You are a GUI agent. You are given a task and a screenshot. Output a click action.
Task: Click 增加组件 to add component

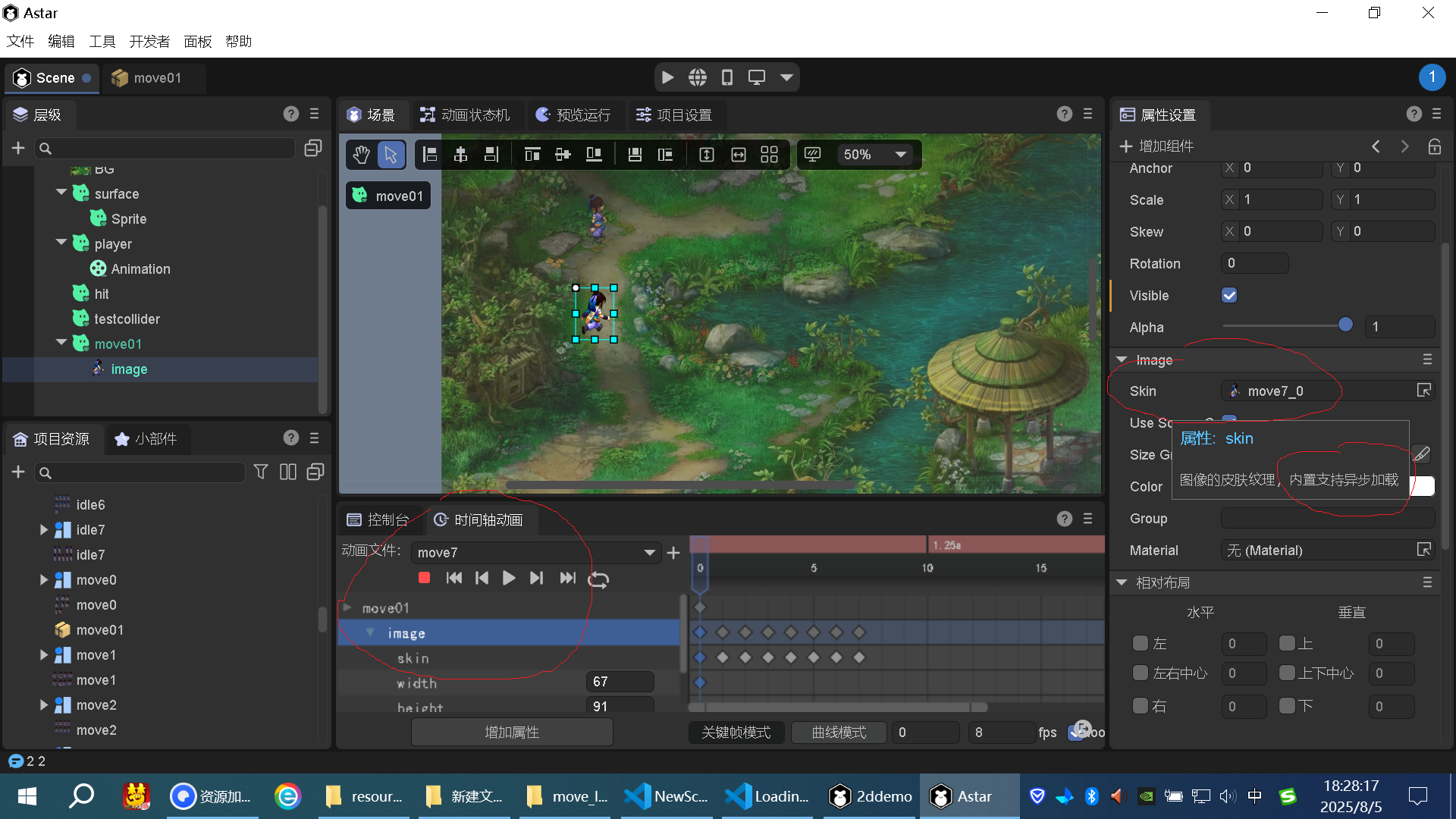(x=1156, y=146)
